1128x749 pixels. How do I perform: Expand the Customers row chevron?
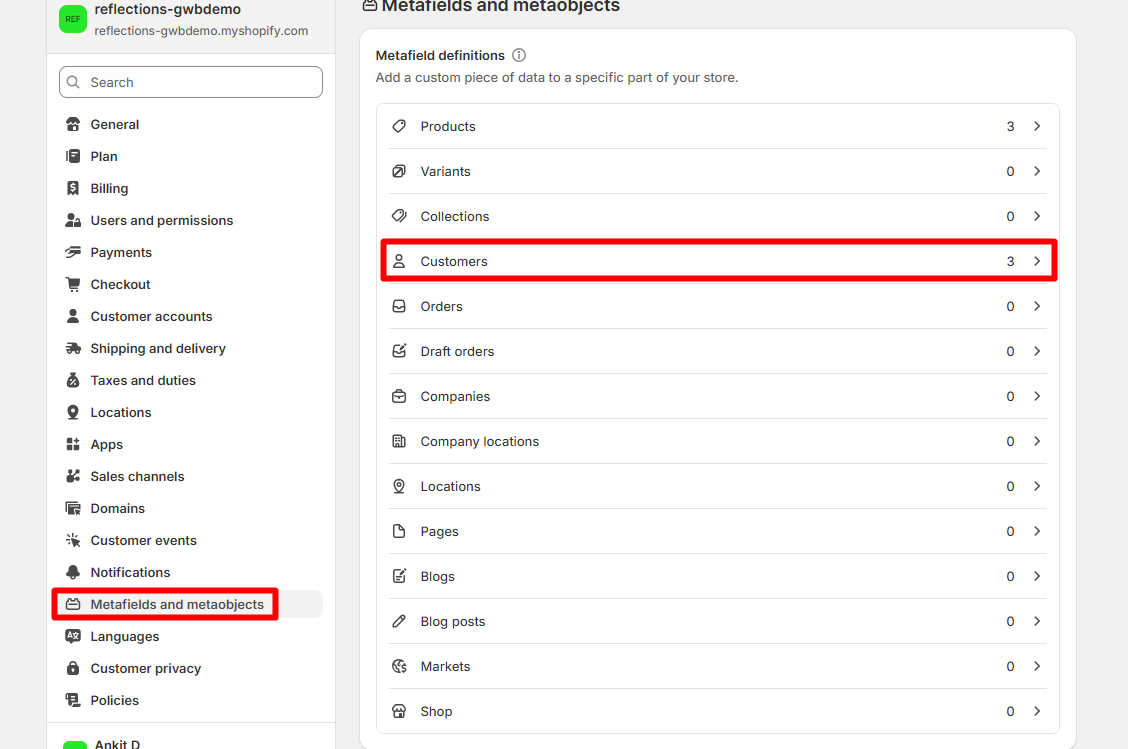(1037, 261)
